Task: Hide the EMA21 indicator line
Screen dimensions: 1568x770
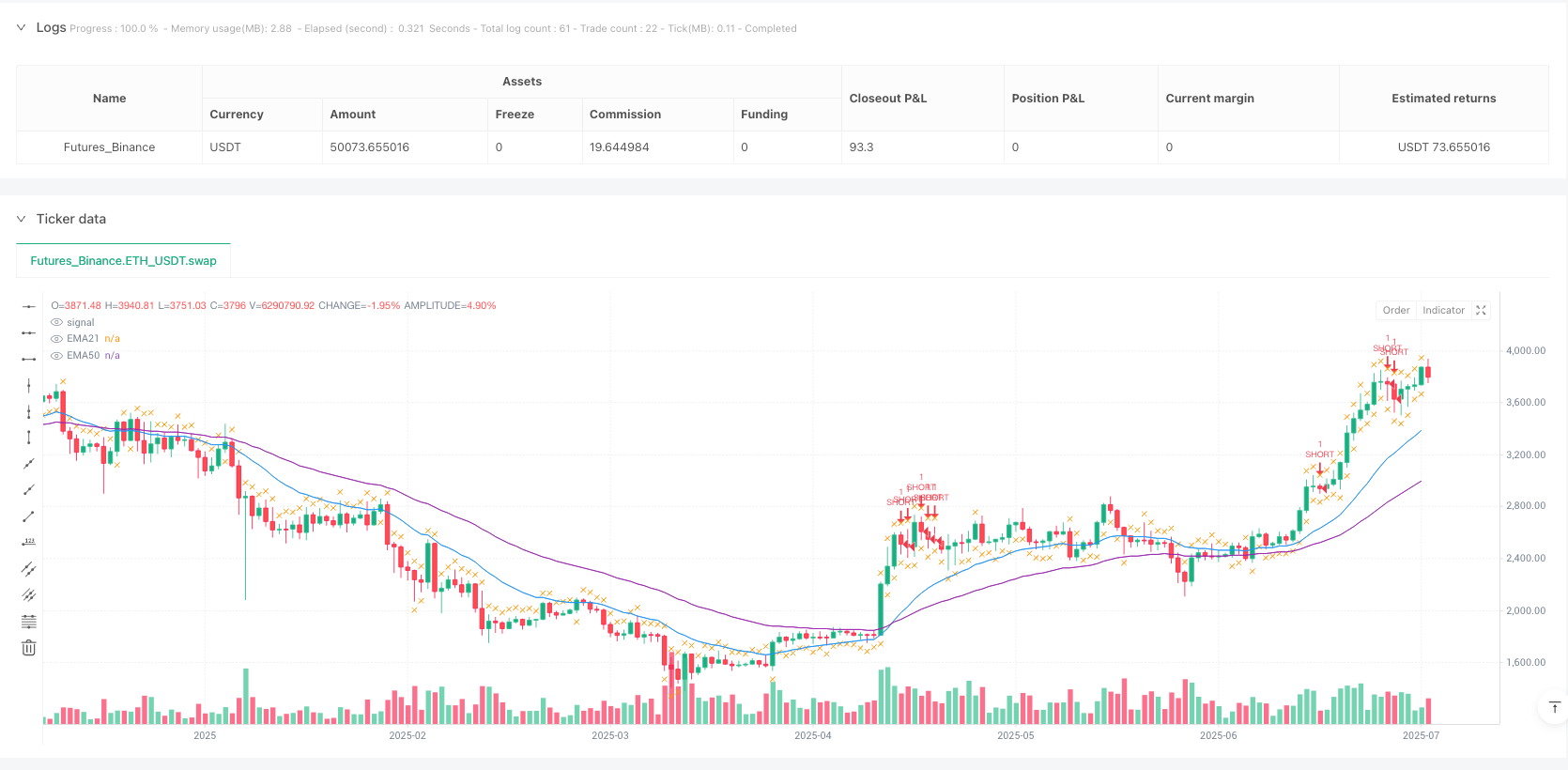Action: (56, 339)
